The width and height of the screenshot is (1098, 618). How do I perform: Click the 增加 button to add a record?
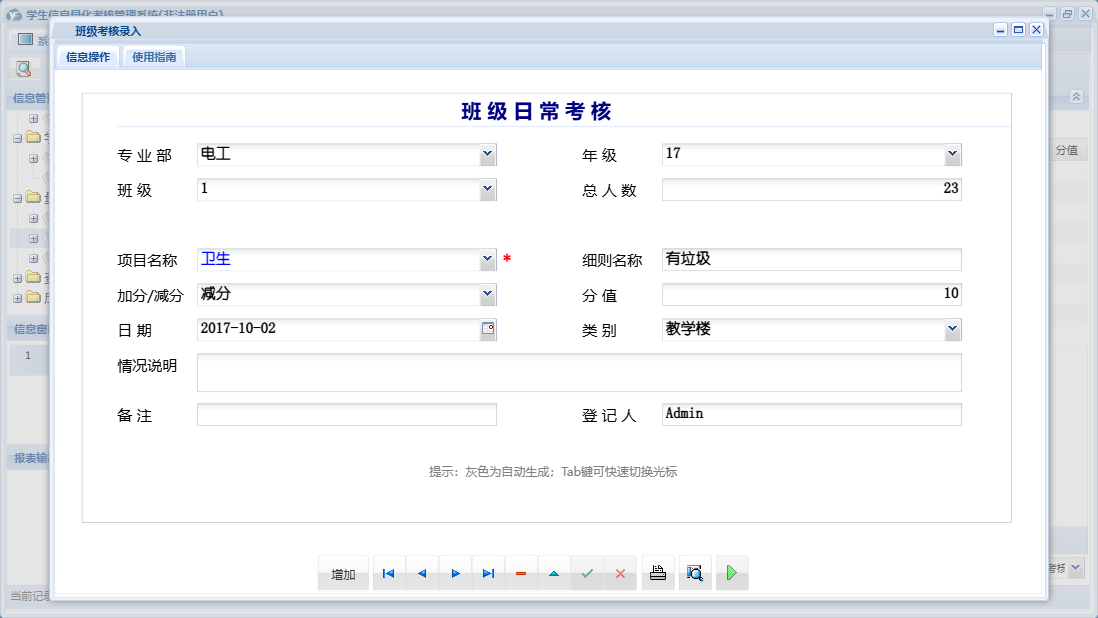[x=343, y=573]
